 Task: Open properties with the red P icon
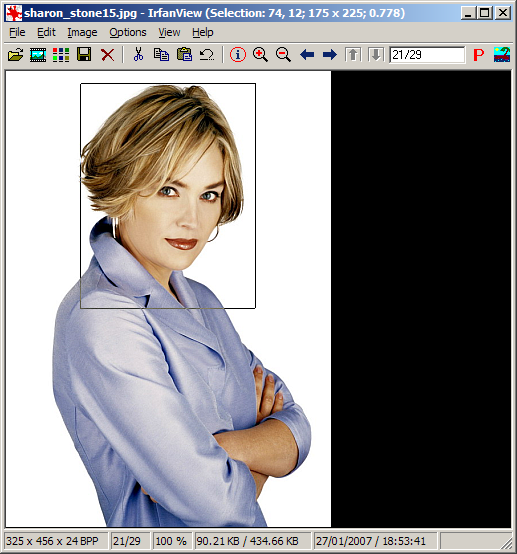[478, 55]
